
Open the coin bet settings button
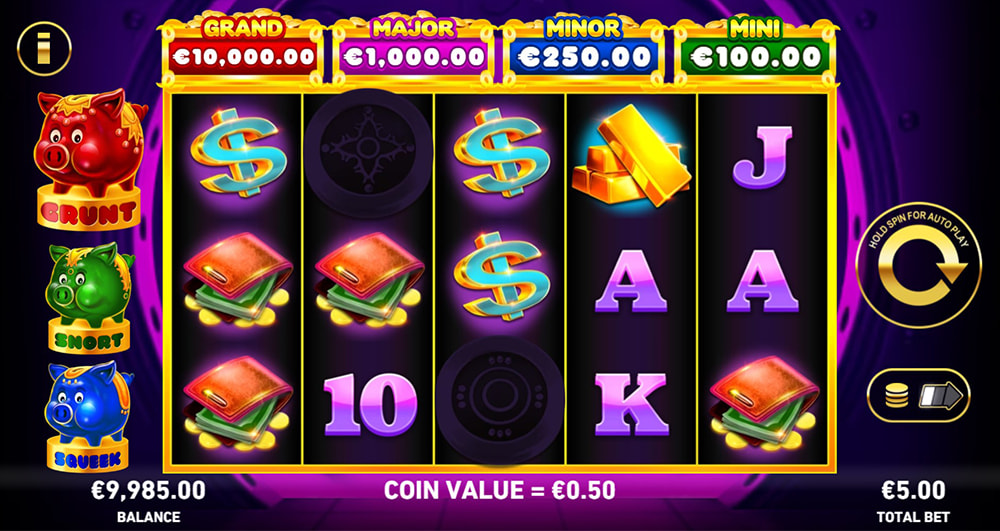point(918,395)
